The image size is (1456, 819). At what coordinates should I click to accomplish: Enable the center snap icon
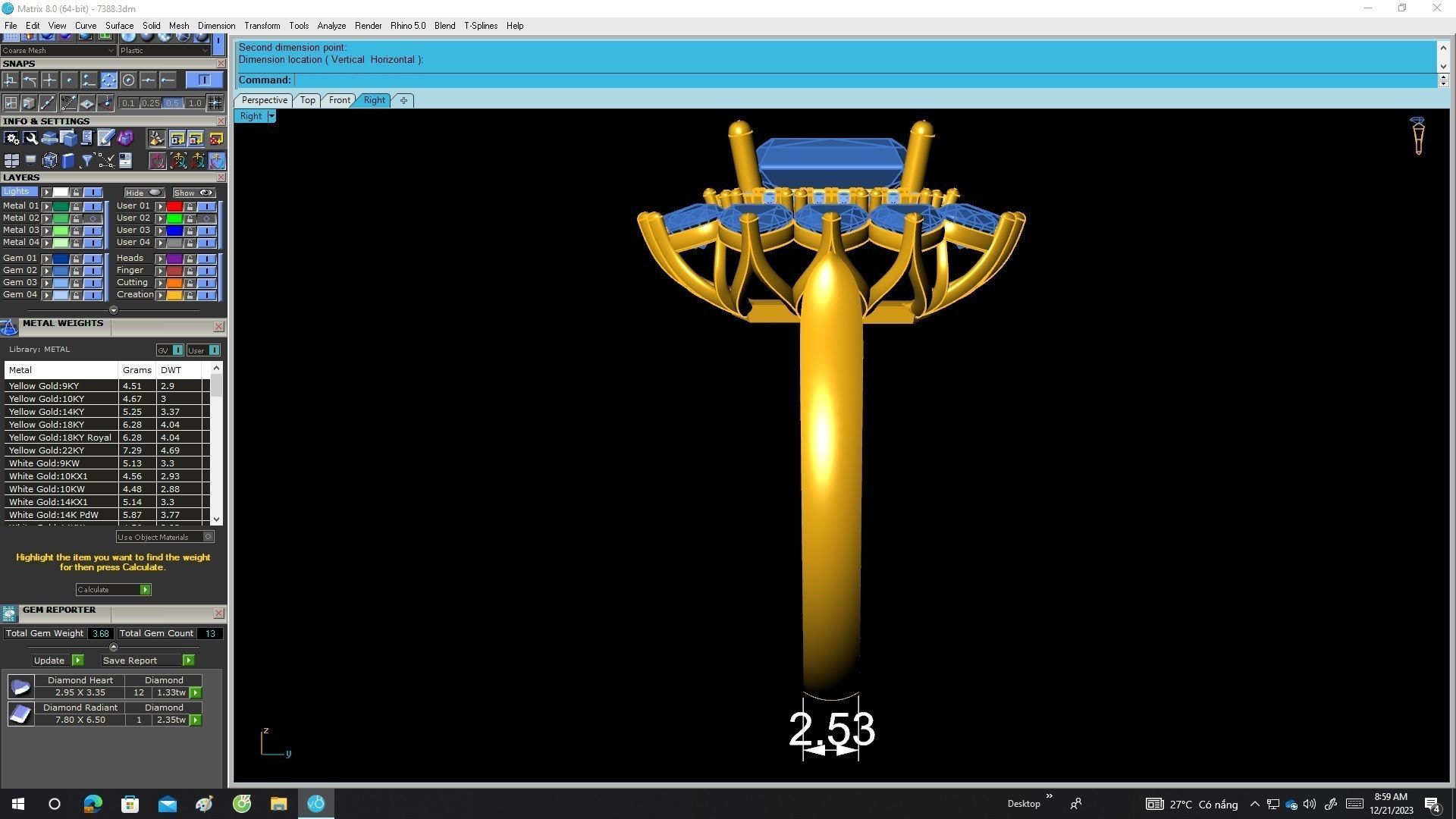[x=128, y=80]
